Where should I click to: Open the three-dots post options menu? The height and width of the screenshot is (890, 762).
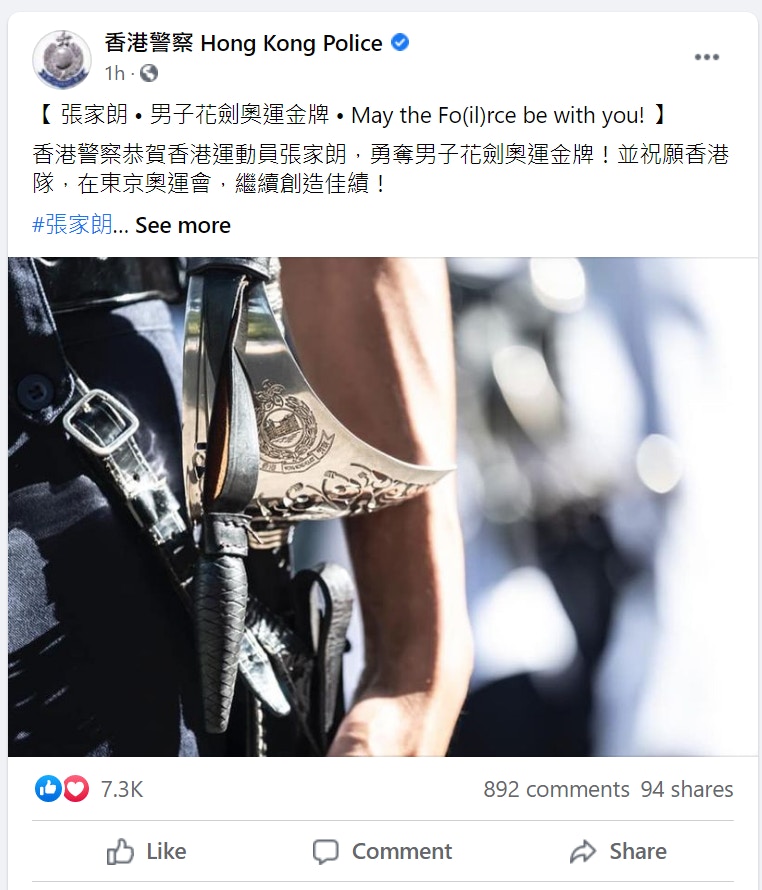coord(706,57)
